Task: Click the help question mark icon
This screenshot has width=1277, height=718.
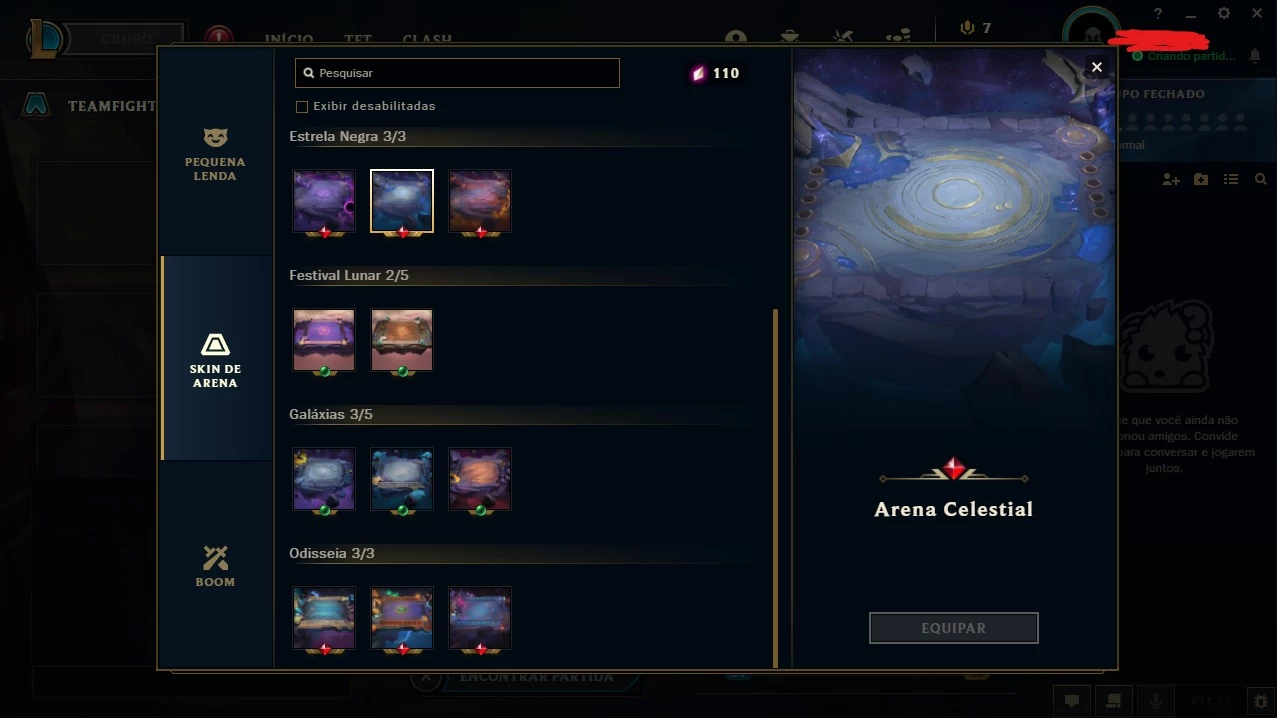Action: (x=1158, y=13)
